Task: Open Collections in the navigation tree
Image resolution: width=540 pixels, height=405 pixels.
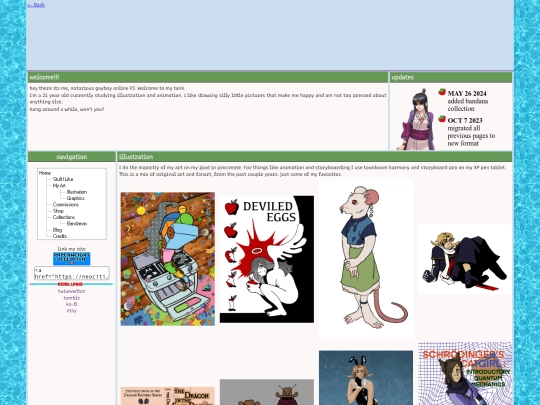Action: coord(64,217)
